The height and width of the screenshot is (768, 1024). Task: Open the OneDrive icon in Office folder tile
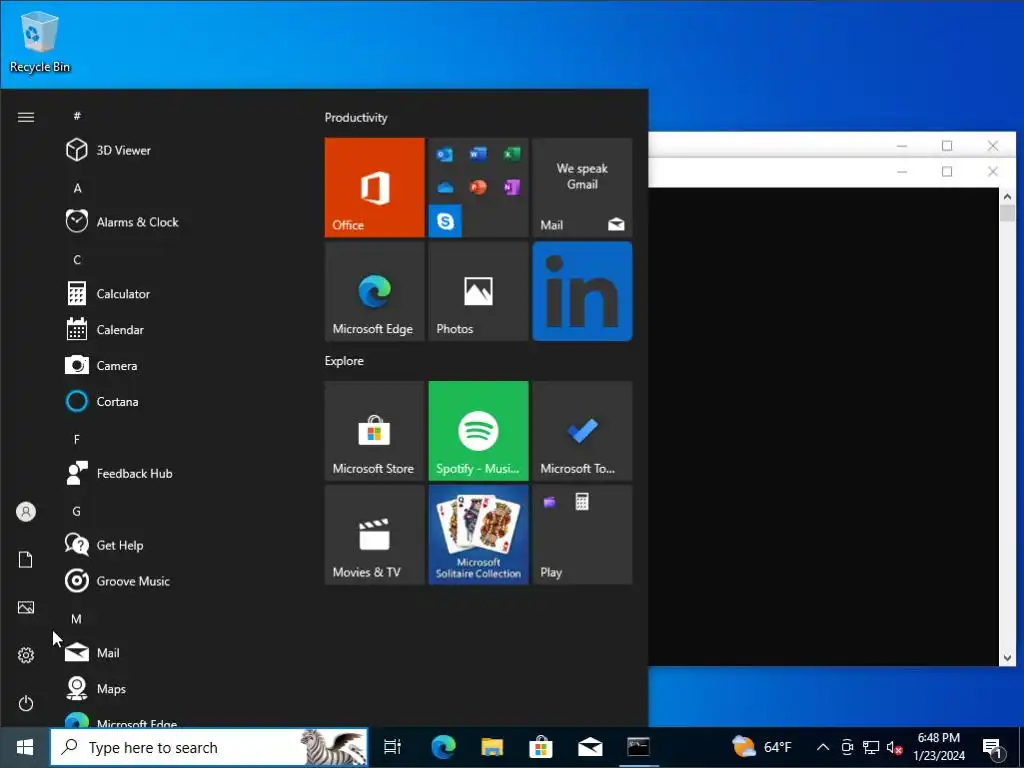[445, 187]
